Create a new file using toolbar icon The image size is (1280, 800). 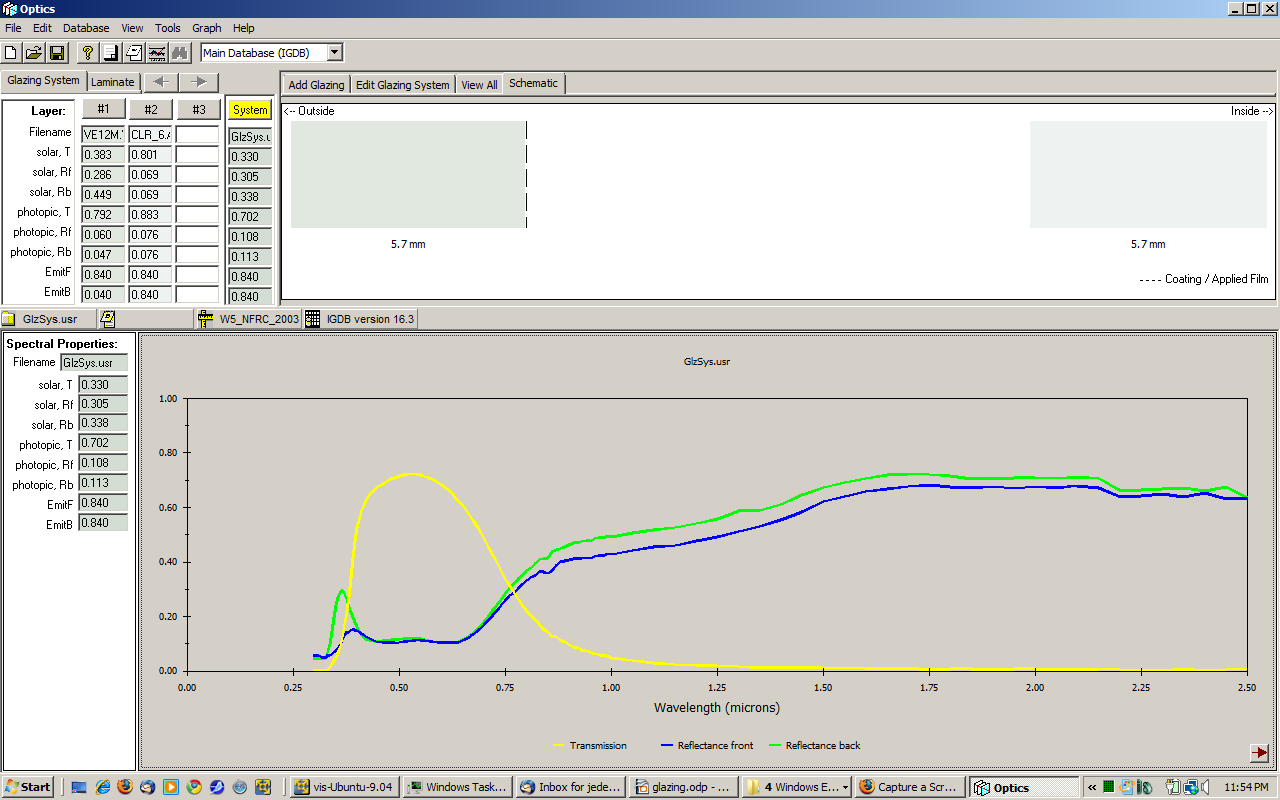tap(10, 53)
